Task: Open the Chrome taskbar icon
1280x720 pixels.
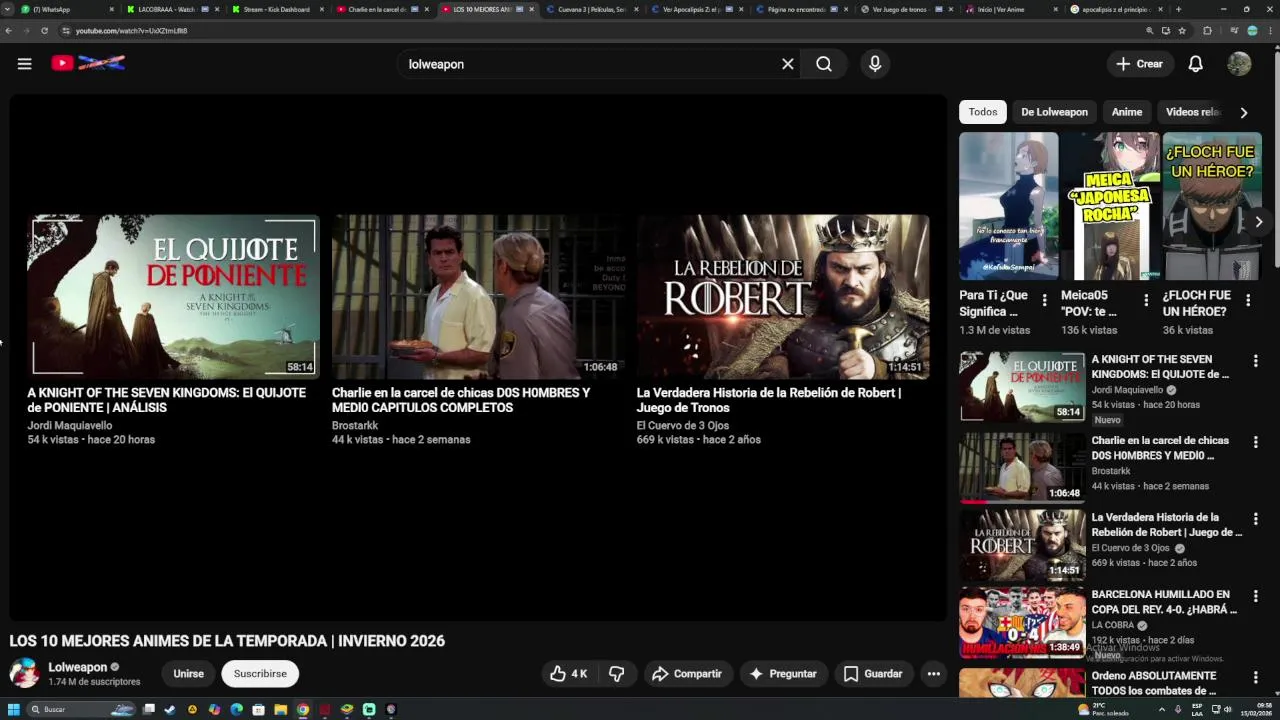Action: tap(303, 709)
